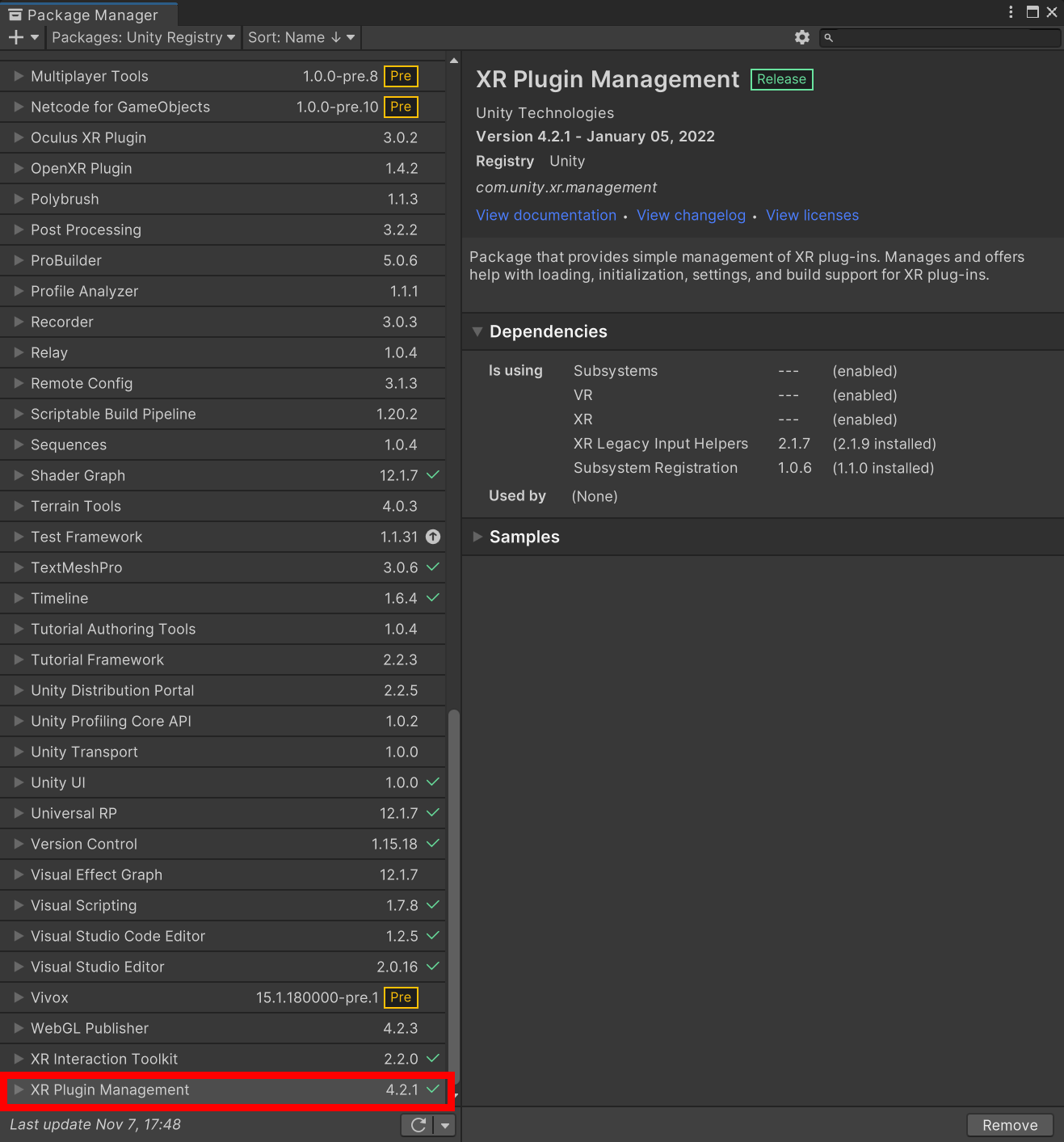1064x1142 pixels.
Task: Click the installed checkmark on Visual Studio Code Editor
Action: point(433,935)
